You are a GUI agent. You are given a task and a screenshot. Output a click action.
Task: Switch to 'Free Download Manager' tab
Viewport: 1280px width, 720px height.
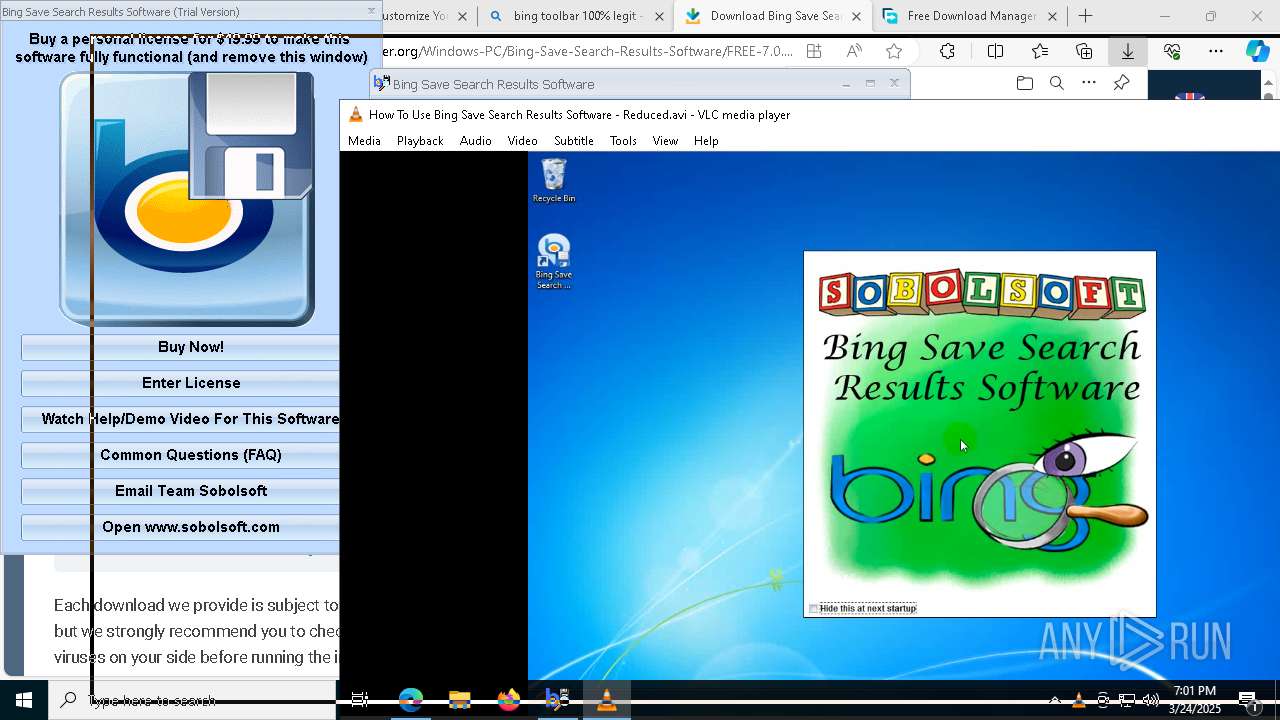coord(969,16)
